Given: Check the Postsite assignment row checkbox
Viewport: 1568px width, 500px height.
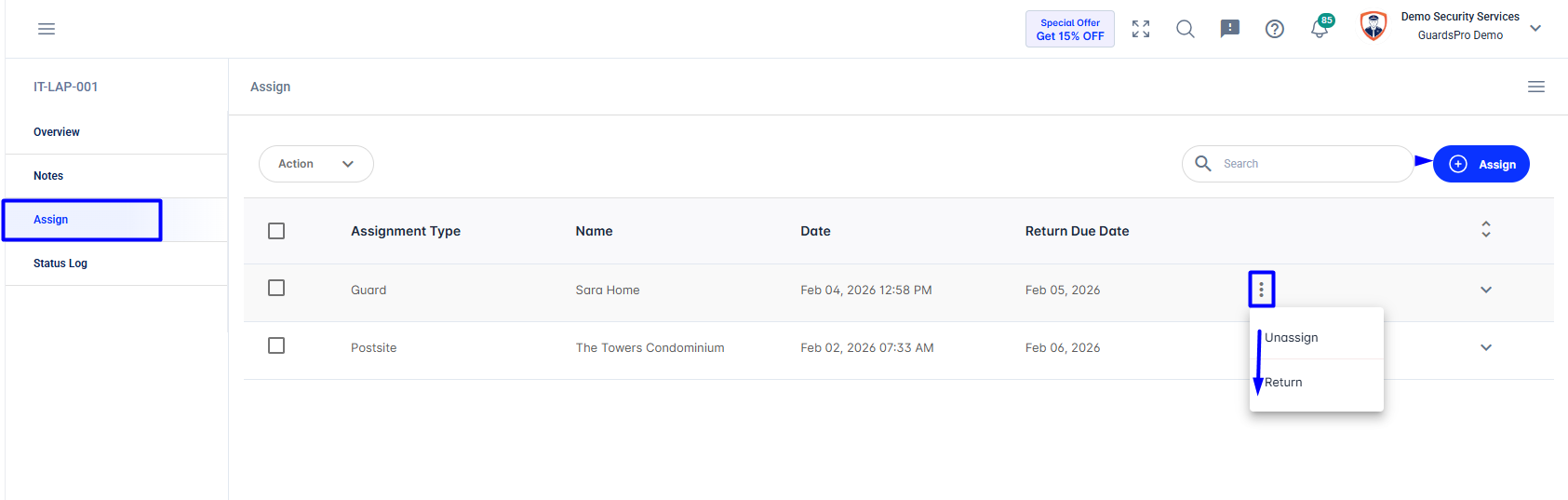Looking at the screenshot, I should [x=276, y=345].
